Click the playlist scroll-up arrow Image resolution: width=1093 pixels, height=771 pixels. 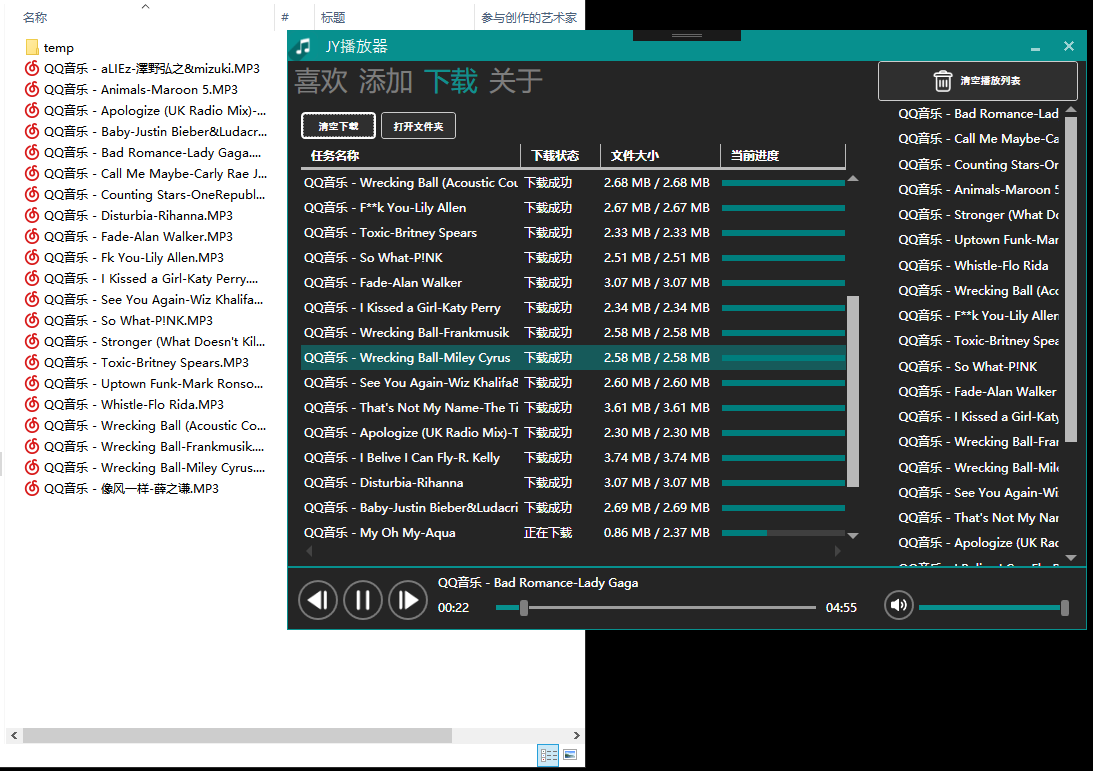point(1071,110)
